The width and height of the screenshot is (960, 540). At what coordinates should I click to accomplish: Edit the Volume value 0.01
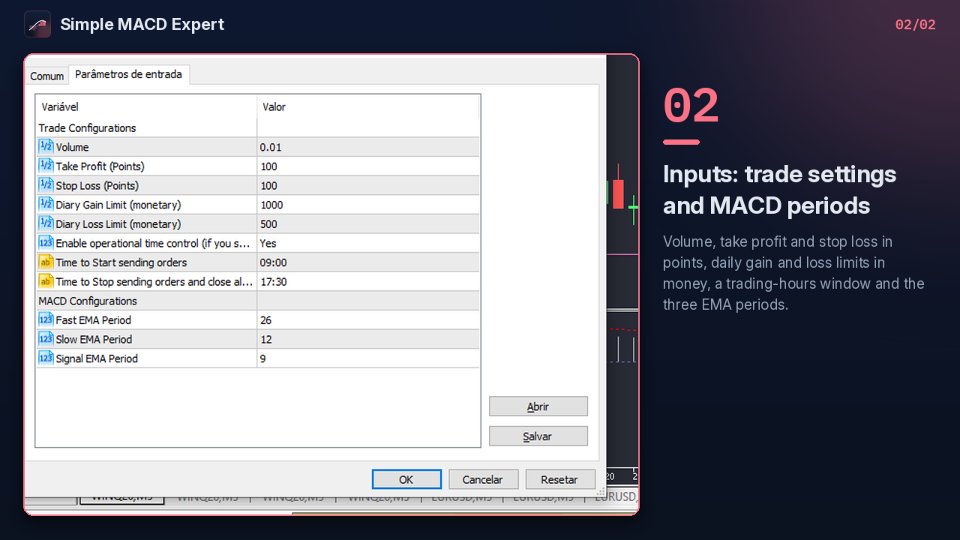click(368, 147)
